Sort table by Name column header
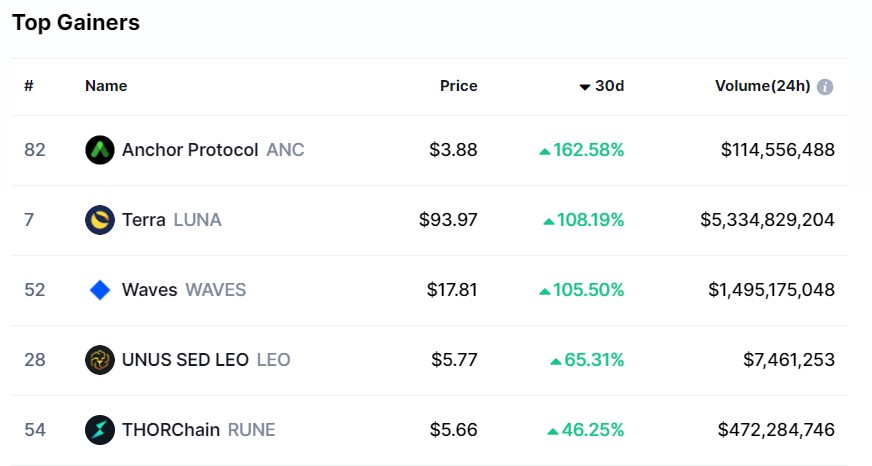This screenshot has width=872, height=466. click(106, 86)
